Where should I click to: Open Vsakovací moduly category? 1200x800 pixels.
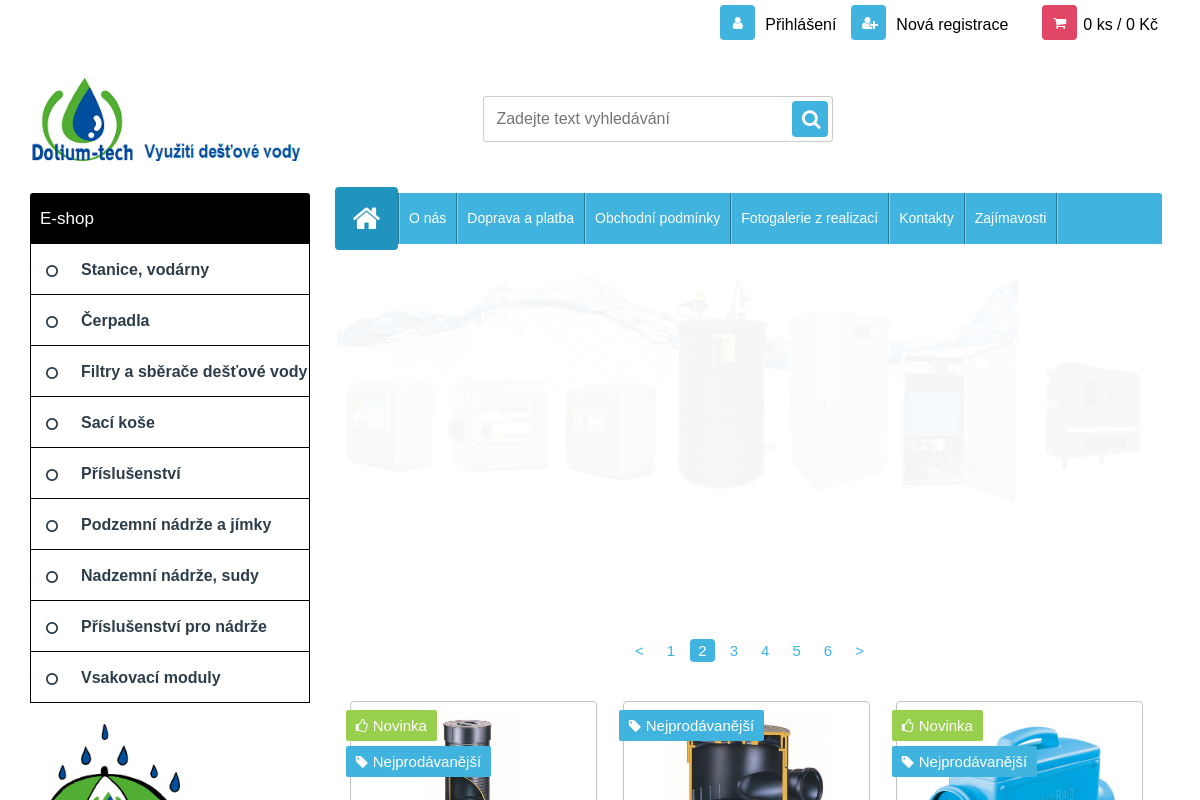tap(150, 678)
